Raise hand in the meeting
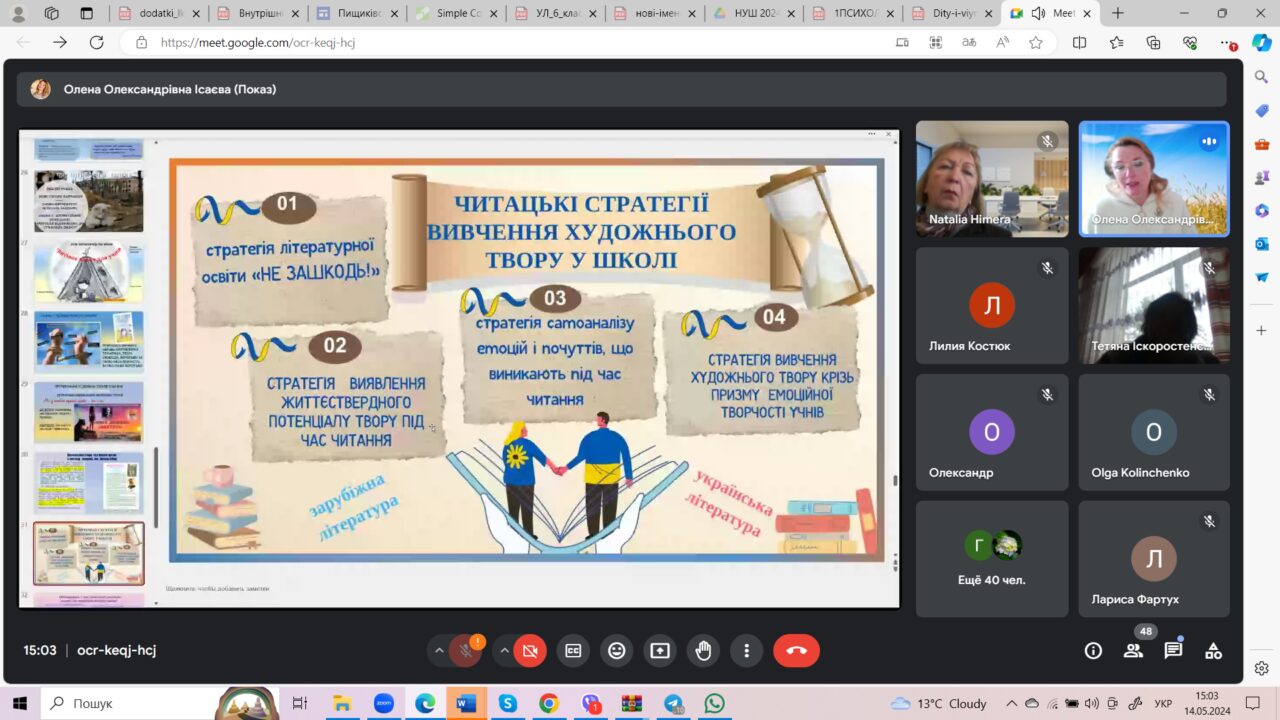Viewport: 1280px width, 720px height. pos(703,650)
